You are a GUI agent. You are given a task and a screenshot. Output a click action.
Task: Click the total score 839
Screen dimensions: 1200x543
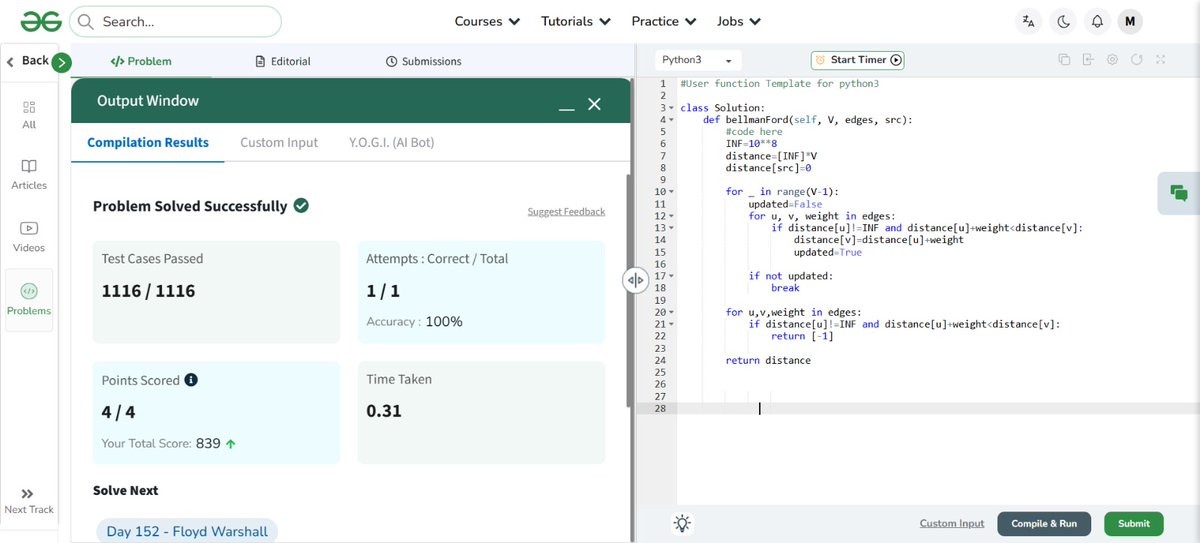pos(208,443)
